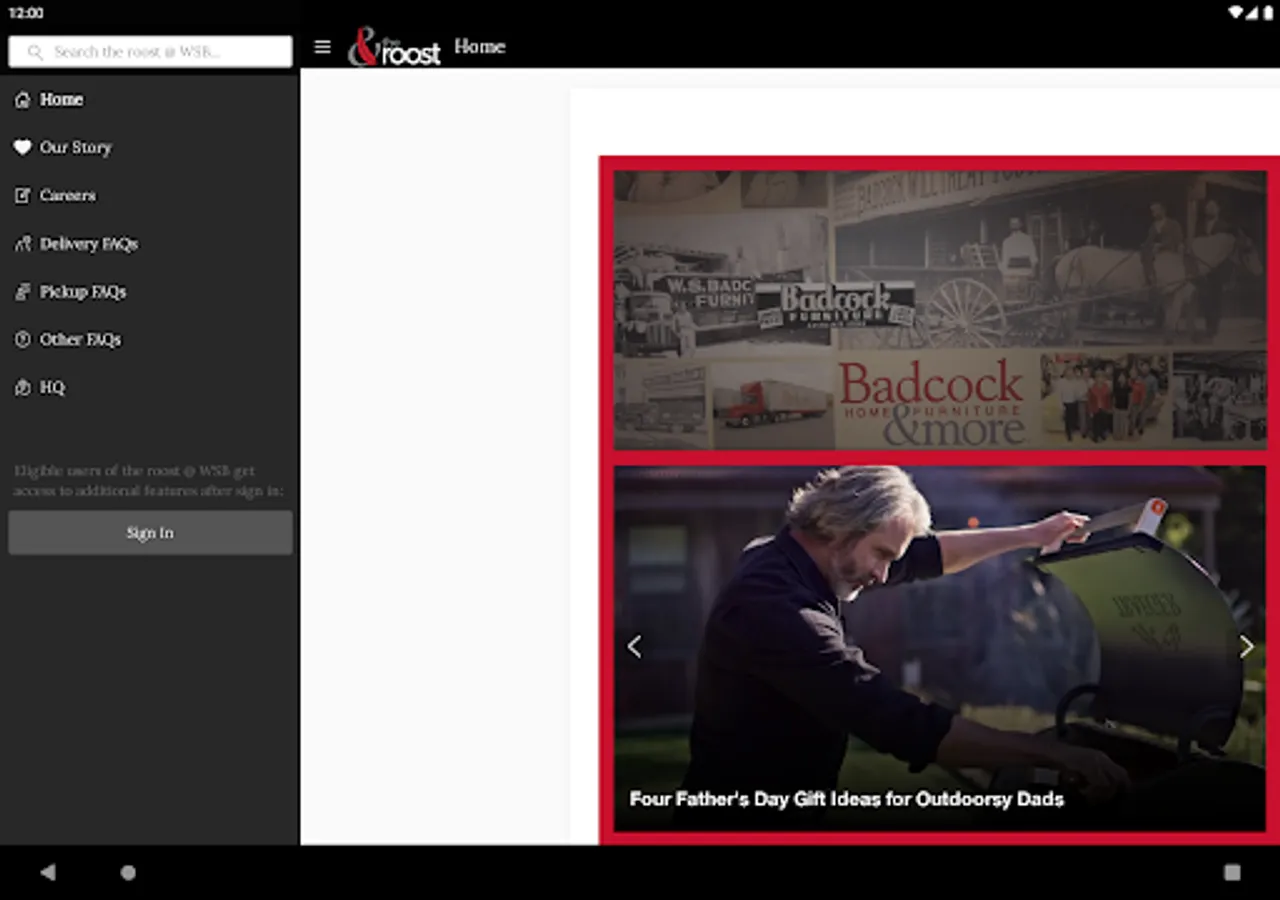Tap the Android back button
Image resolution: width=1280 pixels, height=900 pixels.
coord(47,872)
